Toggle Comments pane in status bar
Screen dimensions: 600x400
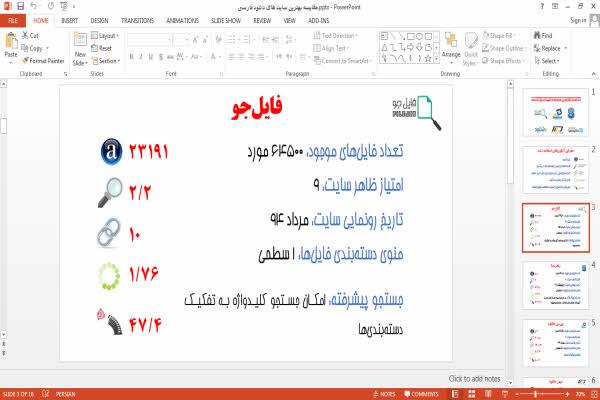pyautogui.click(x=421, y=394)
